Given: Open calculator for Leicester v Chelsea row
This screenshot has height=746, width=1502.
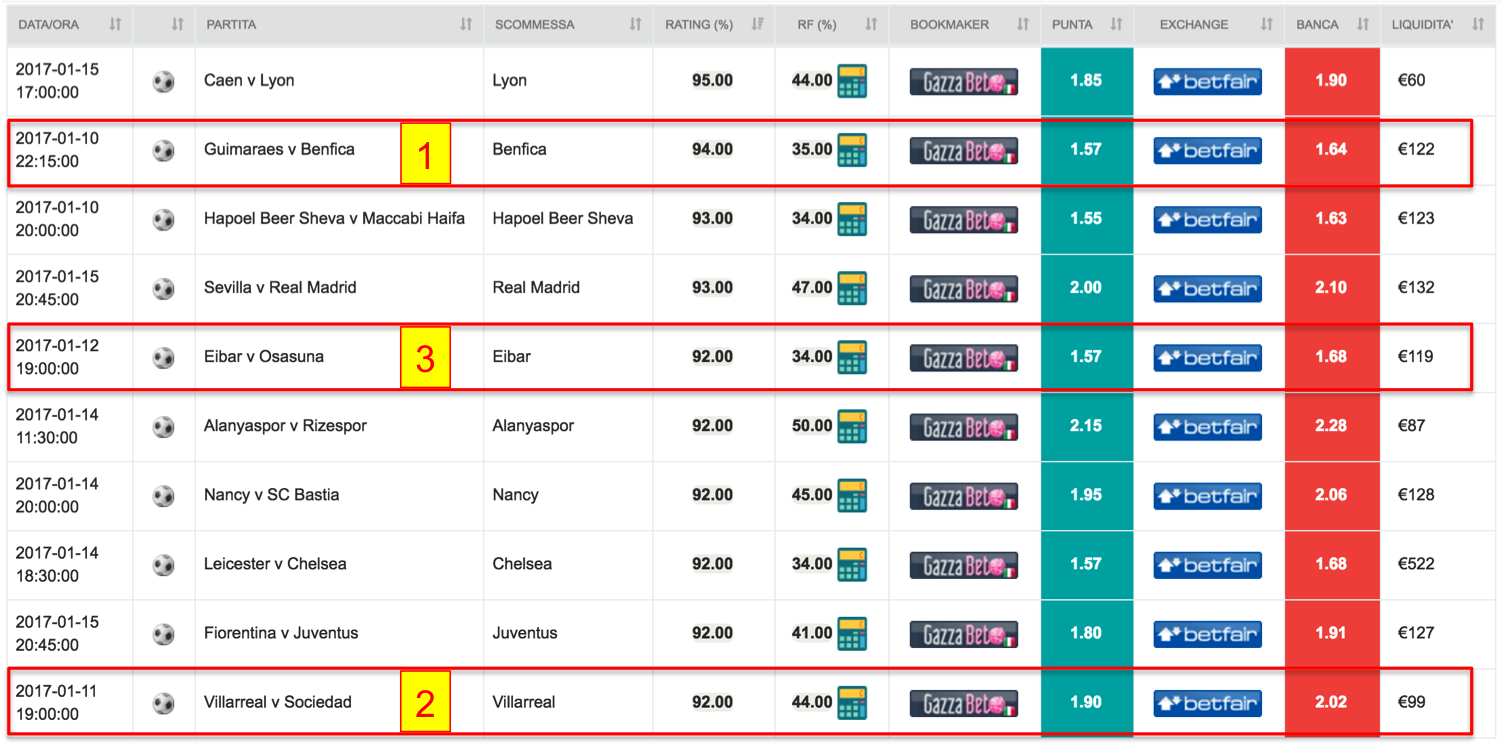Looking at the screenshot, I should 852,564.
